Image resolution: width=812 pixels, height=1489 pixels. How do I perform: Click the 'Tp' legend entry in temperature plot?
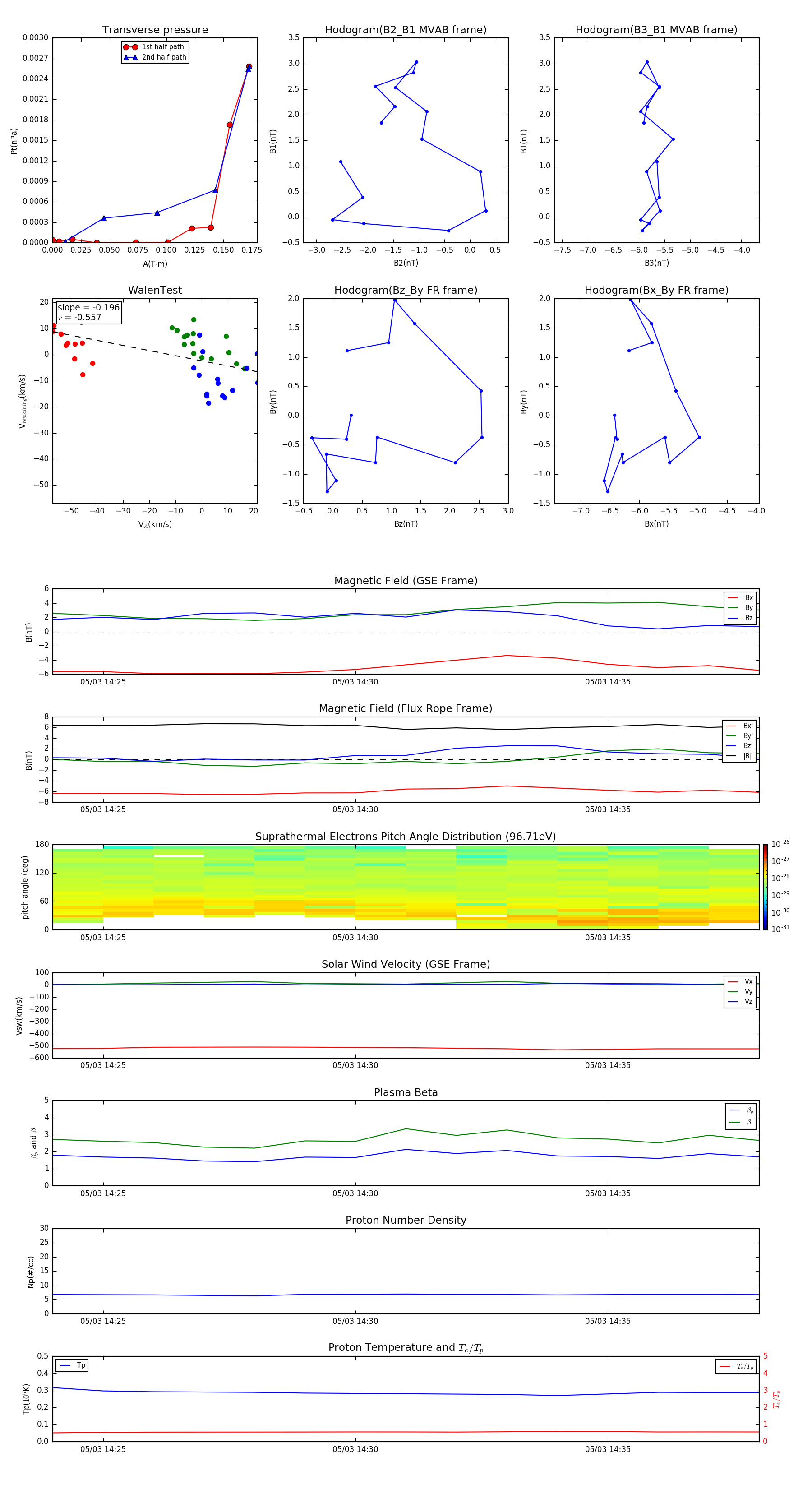tap(72, 1366)
